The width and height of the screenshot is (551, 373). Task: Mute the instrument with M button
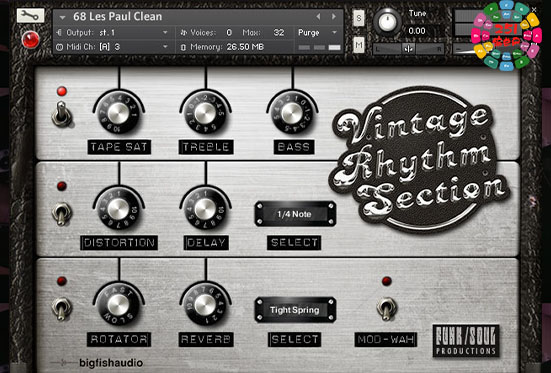359,45
